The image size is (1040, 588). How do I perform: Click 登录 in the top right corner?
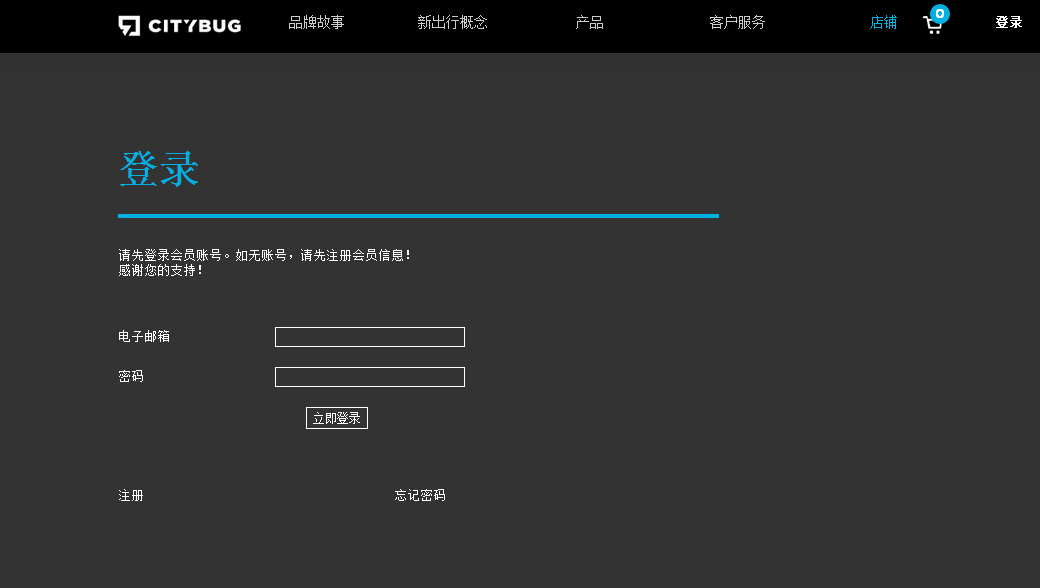1008,23
